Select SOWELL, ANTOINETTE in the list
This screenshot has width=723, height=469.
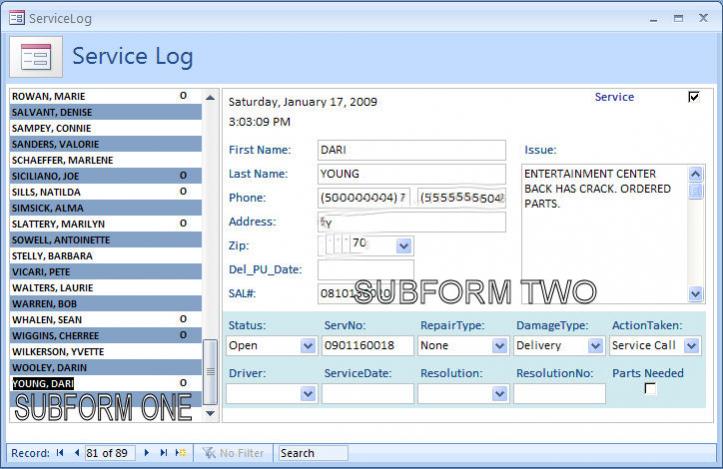coord(106,240)
